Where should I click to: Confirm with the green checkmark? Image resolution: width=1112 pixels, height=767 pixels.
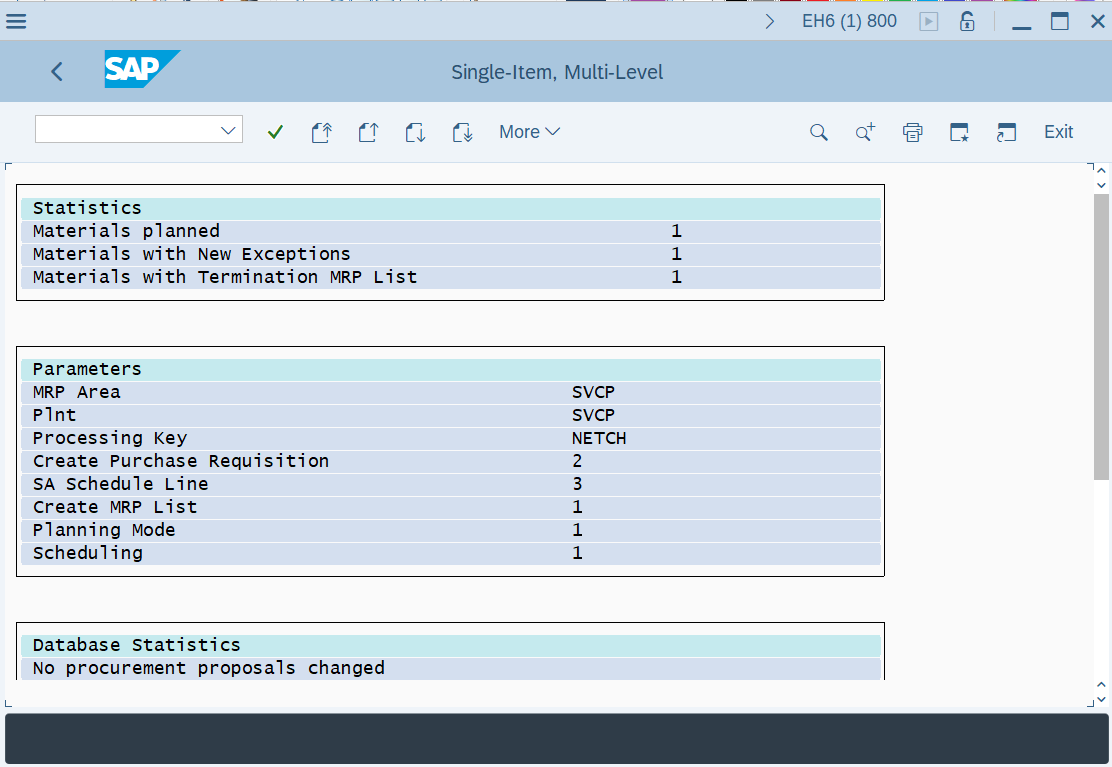[x=275, y=131]
